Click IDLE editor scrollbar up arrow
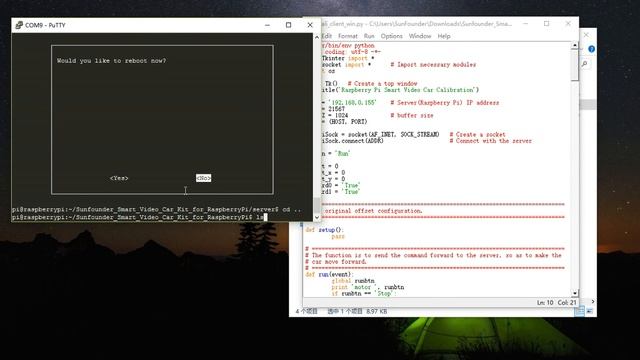The width and height of the screenshot is (640, 360). pos(575,45)
